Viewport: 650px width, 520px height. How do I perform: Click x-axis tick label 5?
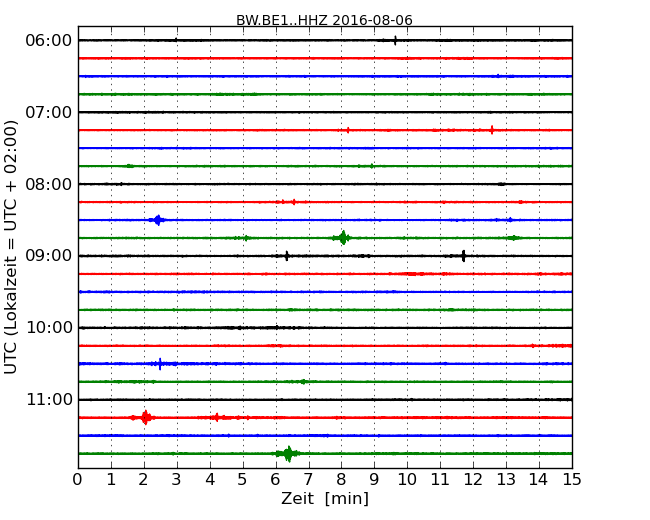[x=242, y=479]
